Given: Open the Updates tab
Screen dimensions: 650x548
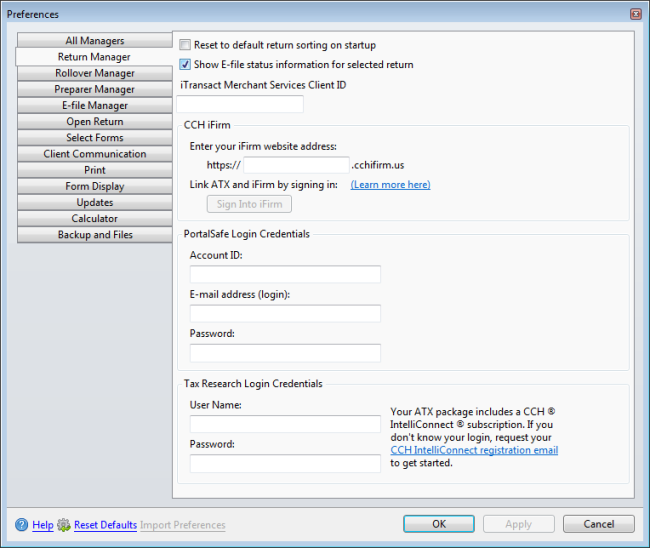Looking at the screenshot, I should click(x=95, y=202).
